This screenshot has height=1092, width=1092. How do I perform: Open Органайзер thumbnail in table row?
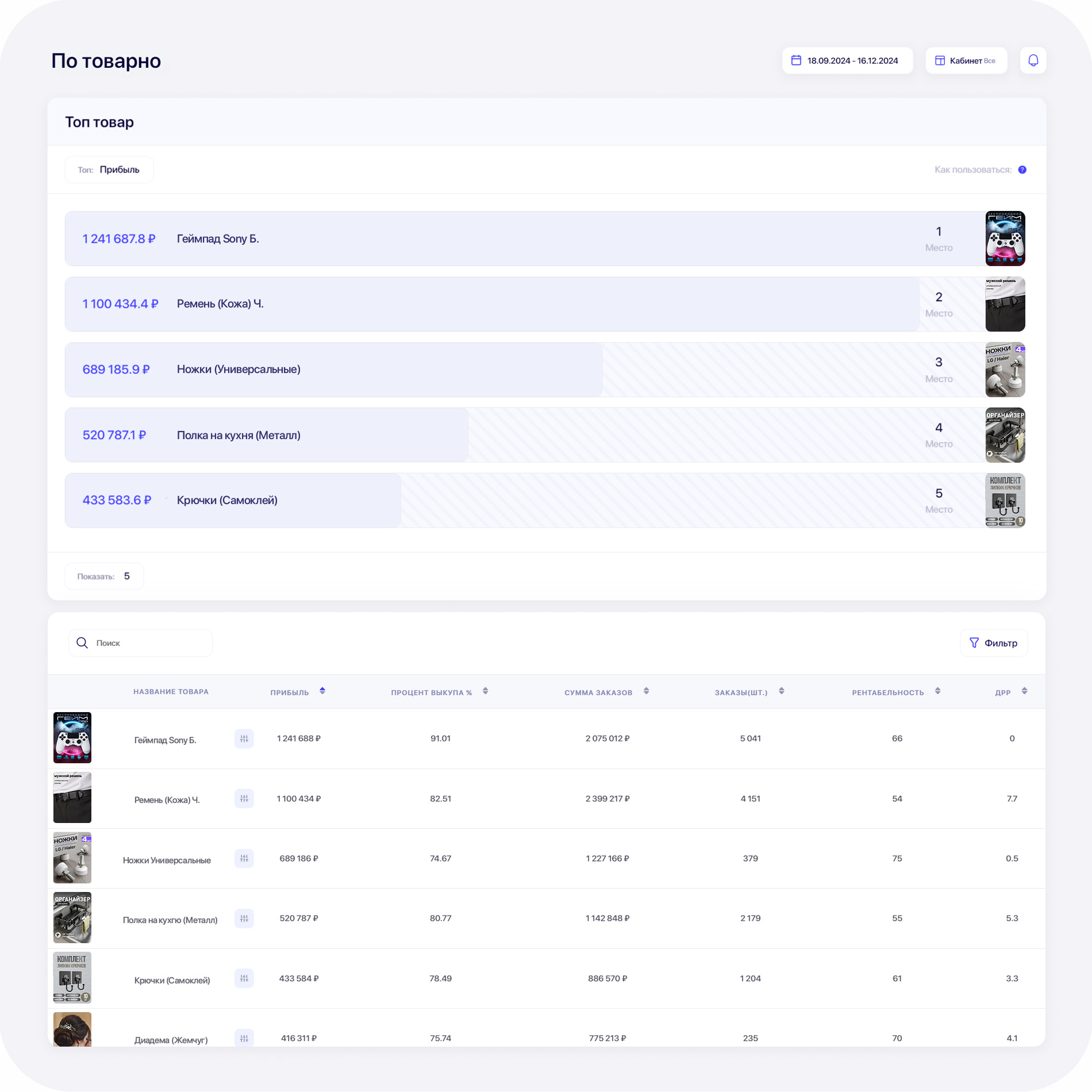[x=72, y=917]
